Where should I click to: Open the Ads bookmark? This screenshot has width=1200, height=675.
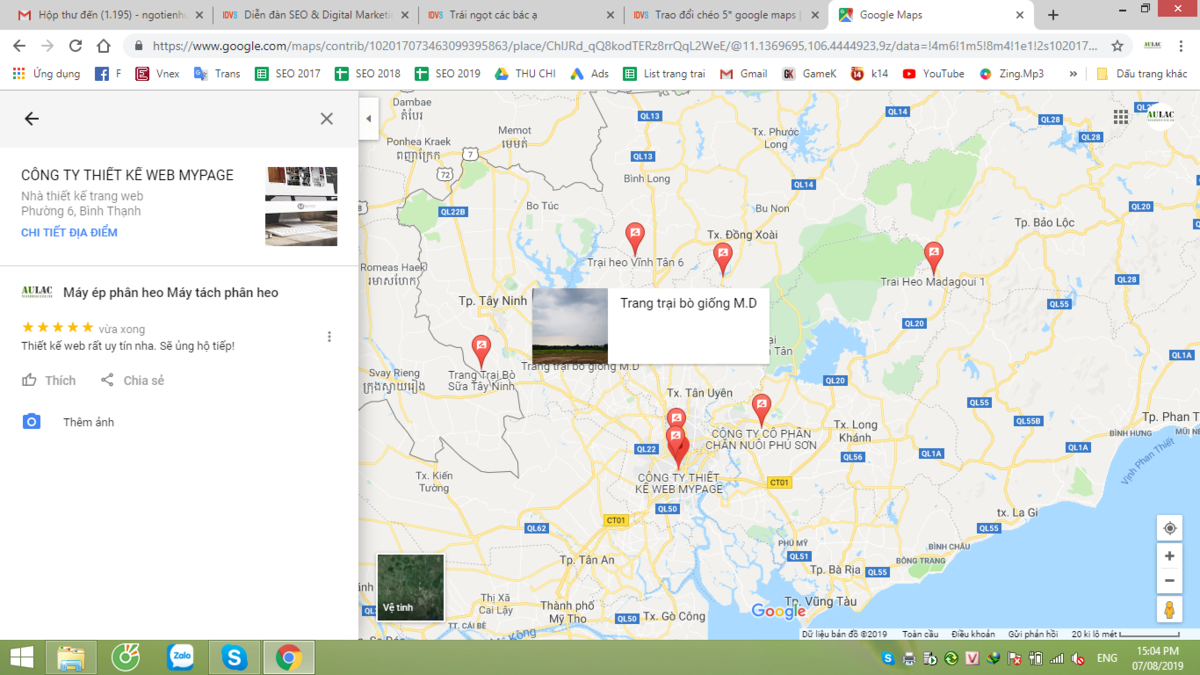point(589,74)
